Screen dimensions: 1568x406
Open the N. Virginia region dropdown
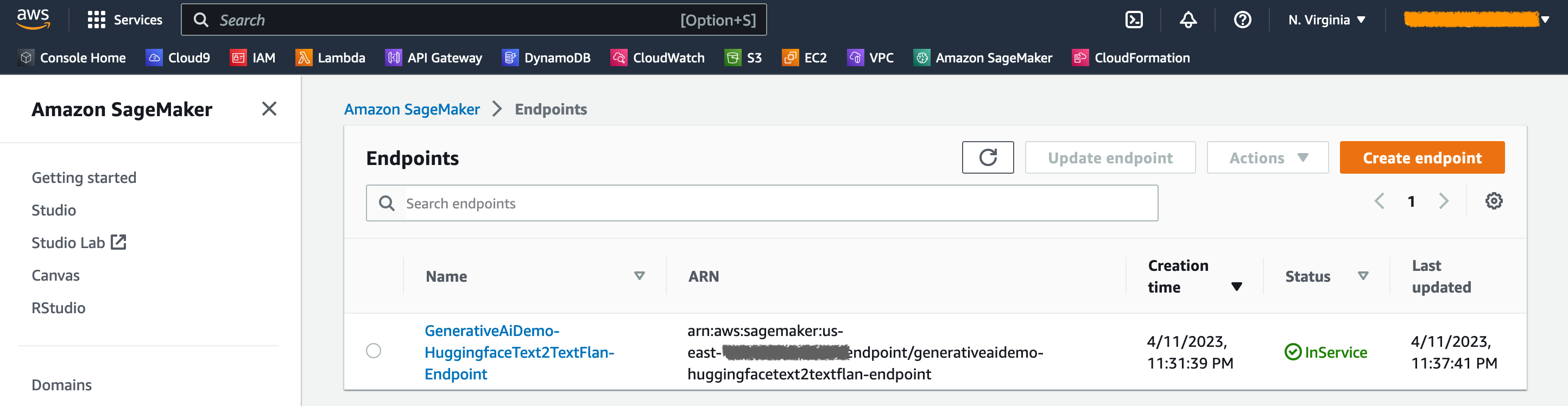click(x=1326, y=20)
